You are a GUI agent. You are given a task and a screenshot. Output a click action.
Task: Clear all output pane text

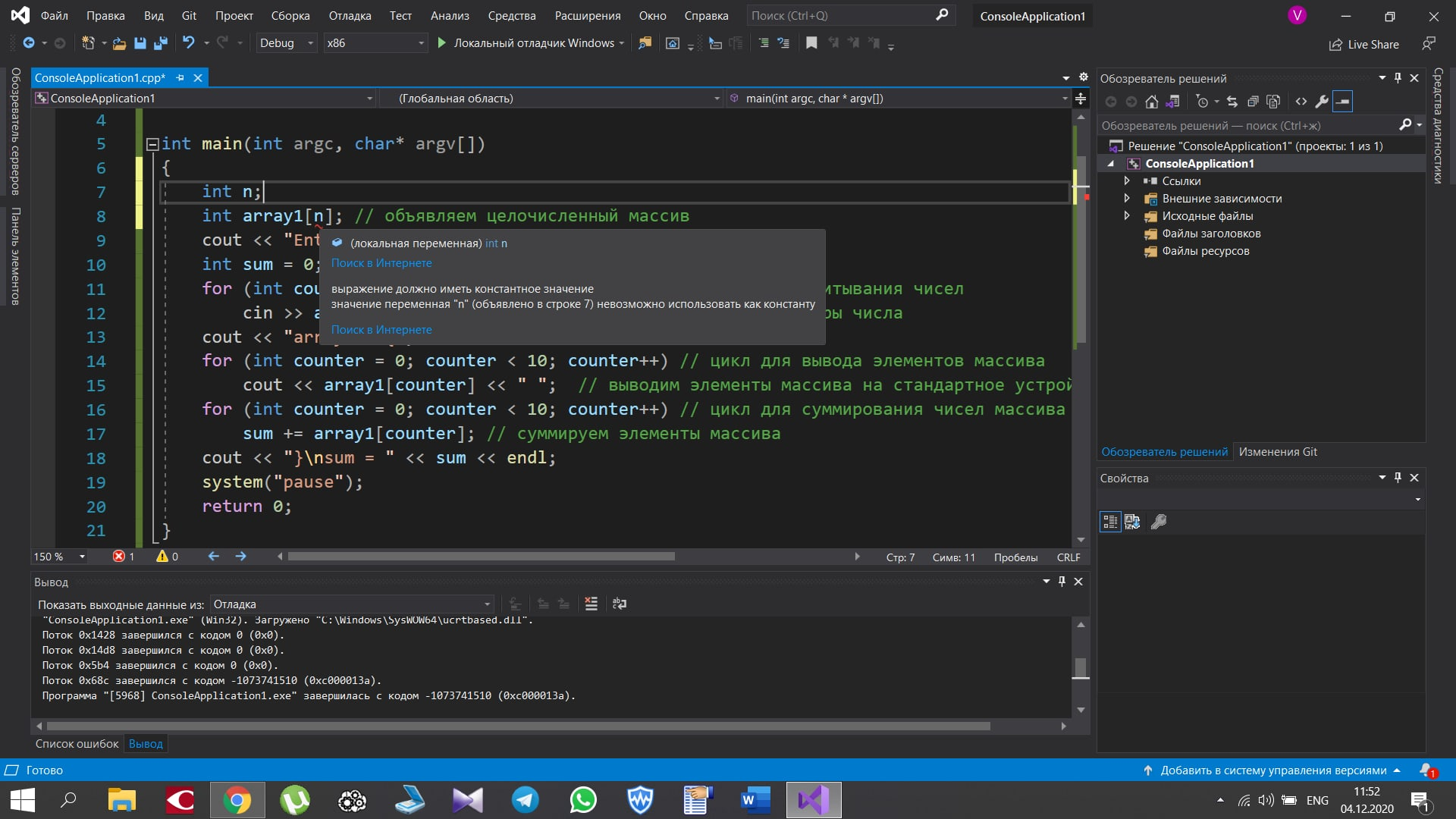click(x=591, y=604)
